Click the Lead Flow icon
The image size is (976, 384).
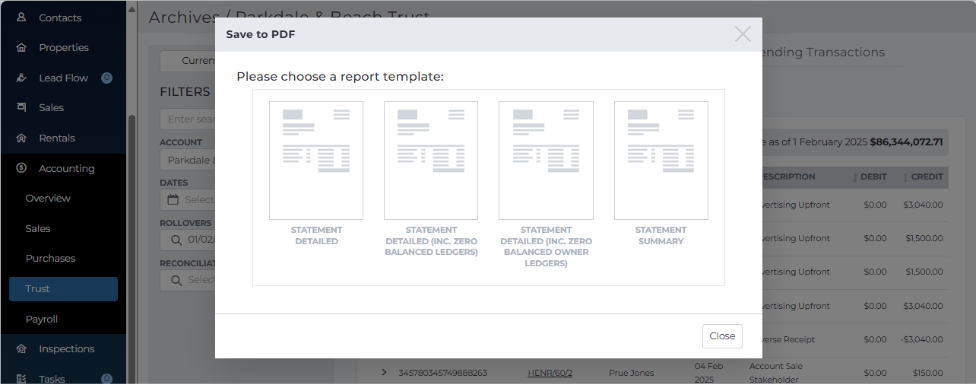[21, 78]
